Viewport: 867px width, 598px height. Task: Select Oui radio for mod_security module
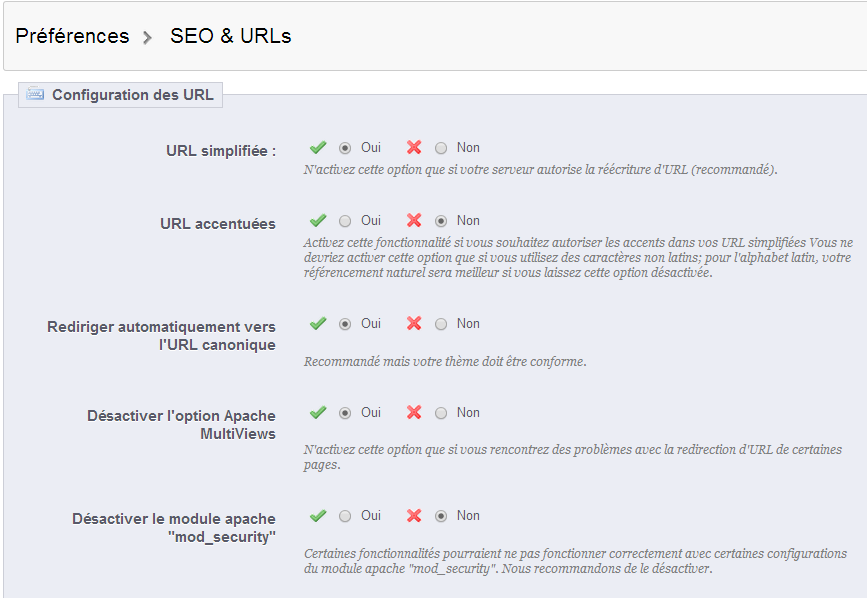(x=345, y=516)
